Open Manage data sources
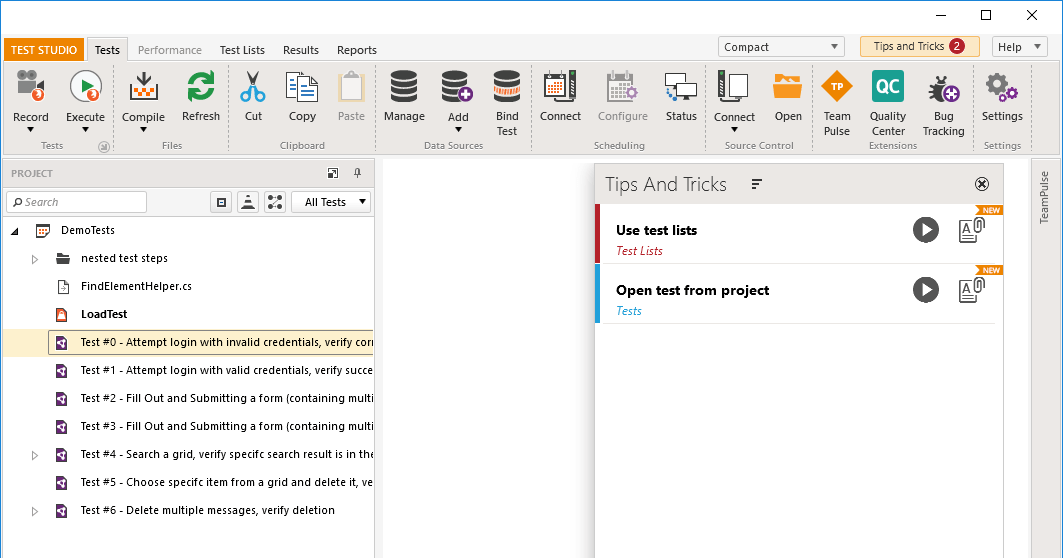 [404, 88]
